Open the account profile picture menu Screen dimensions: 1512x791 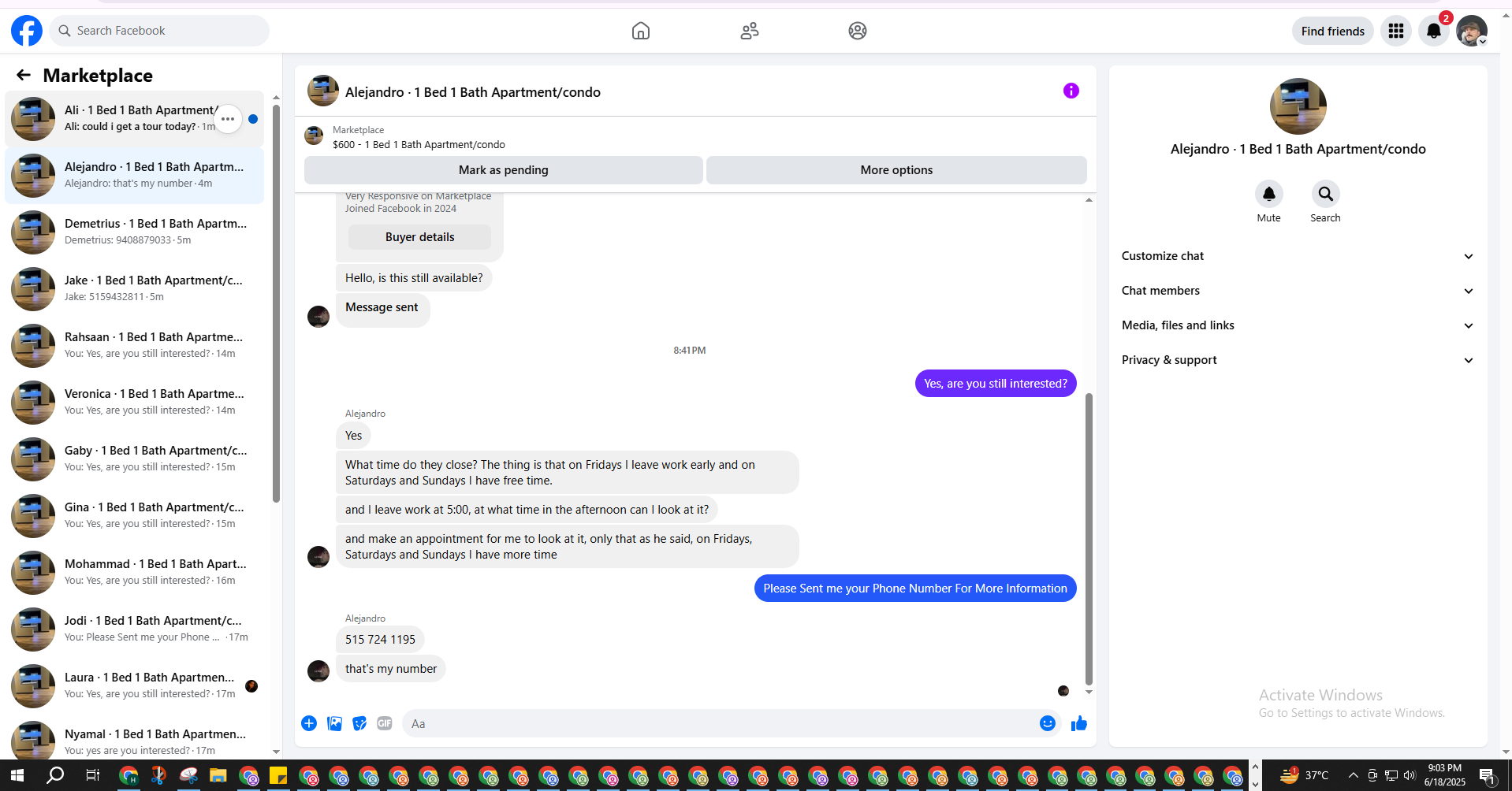(1472, 31)
